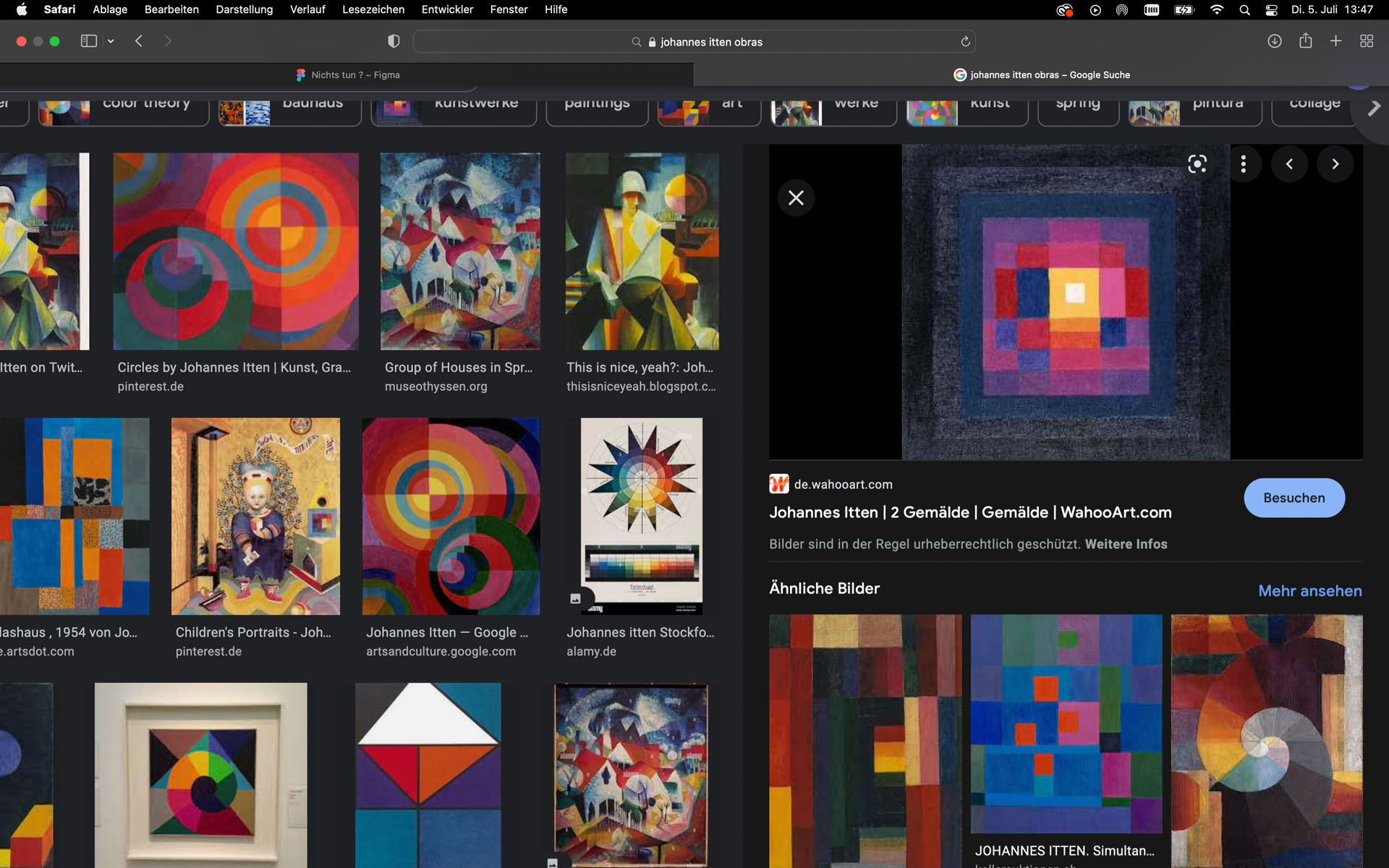Screen dimensions: 1389x868
Task: Open the alamy color star thumbnail
Action: pos(642,516)
